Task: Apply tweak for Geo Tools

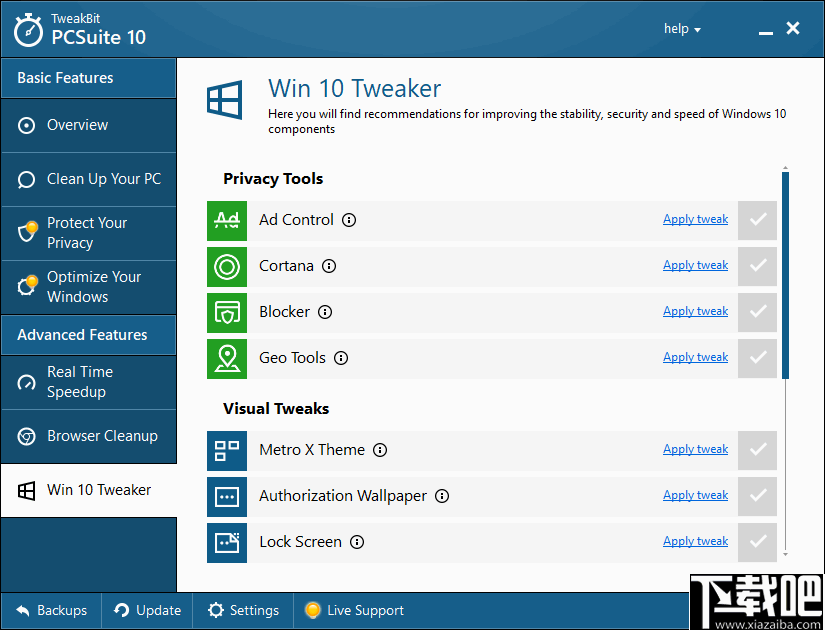Action: (695, 357)
